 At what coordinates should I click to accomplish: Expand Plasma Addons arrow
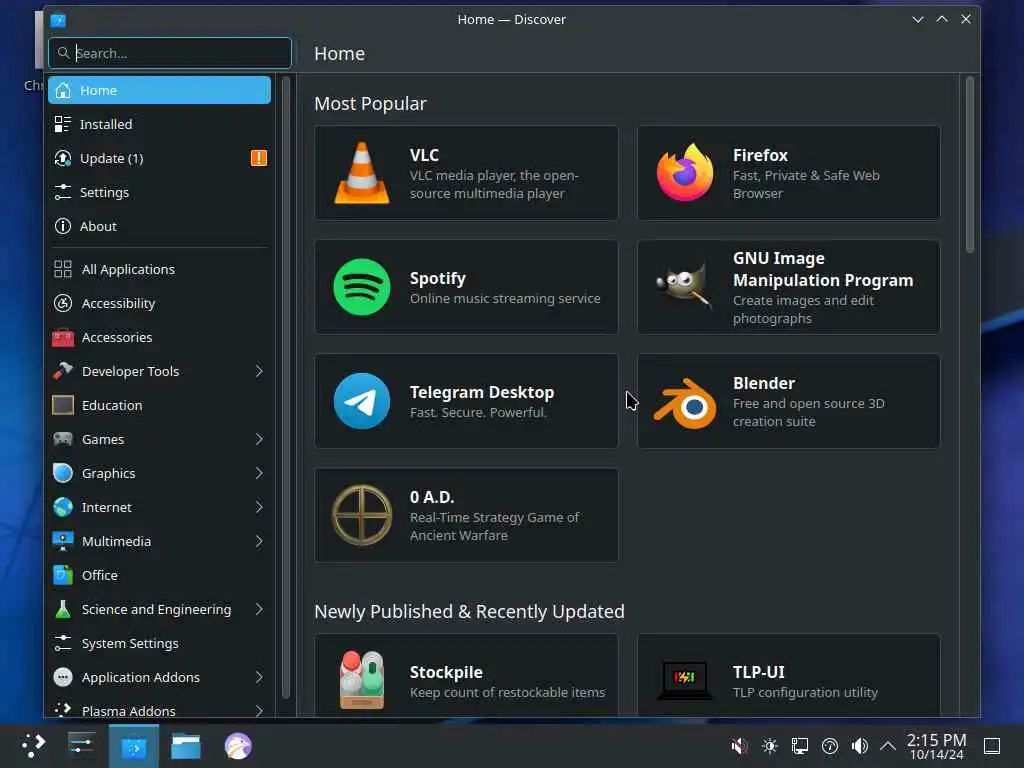[x=259, y=711]
